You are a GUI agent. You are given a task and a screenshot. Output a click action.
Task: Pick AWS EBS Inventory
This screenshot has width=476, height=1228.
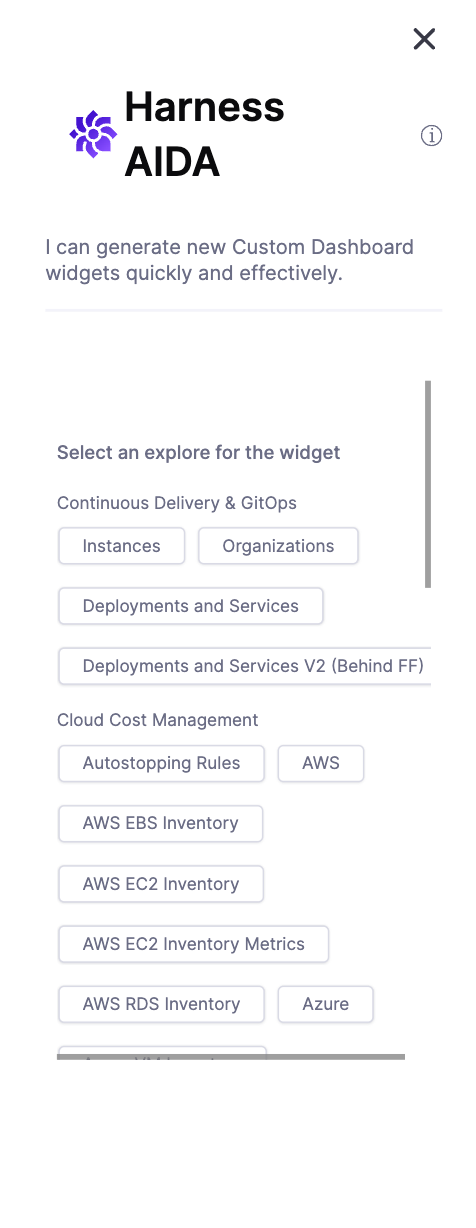pos(161,823)
